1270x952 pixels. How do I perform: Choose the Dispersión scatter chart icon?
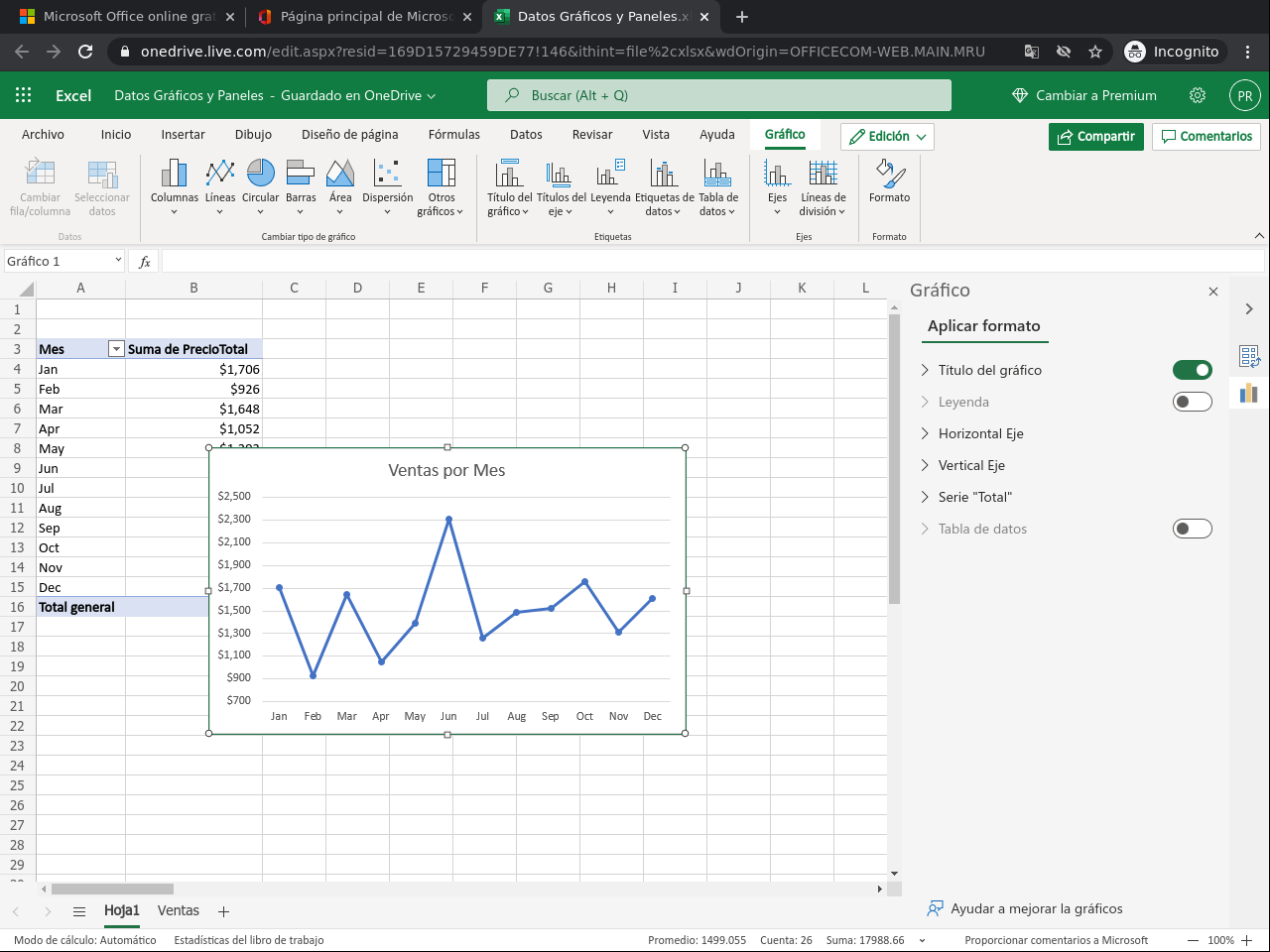387,175
